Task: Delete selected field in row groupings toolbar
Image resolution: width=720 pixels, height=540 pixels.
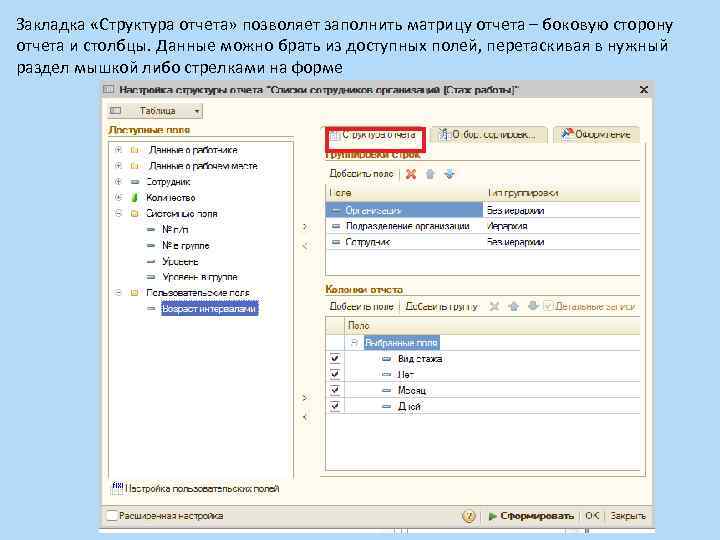Action: click(x=411, y=174)
